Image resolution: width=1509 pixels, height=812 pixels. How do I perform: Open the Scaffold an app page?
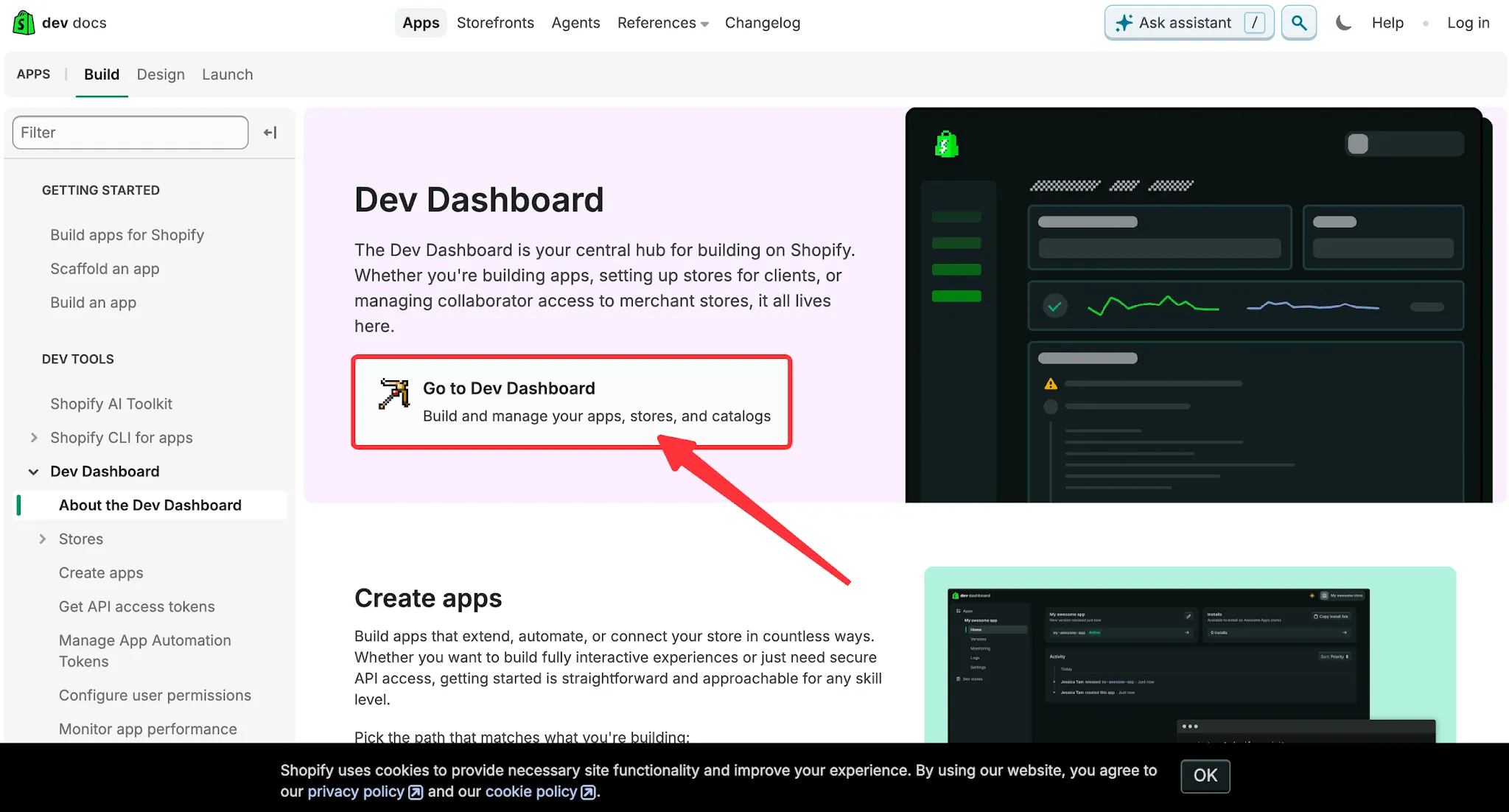105,269
